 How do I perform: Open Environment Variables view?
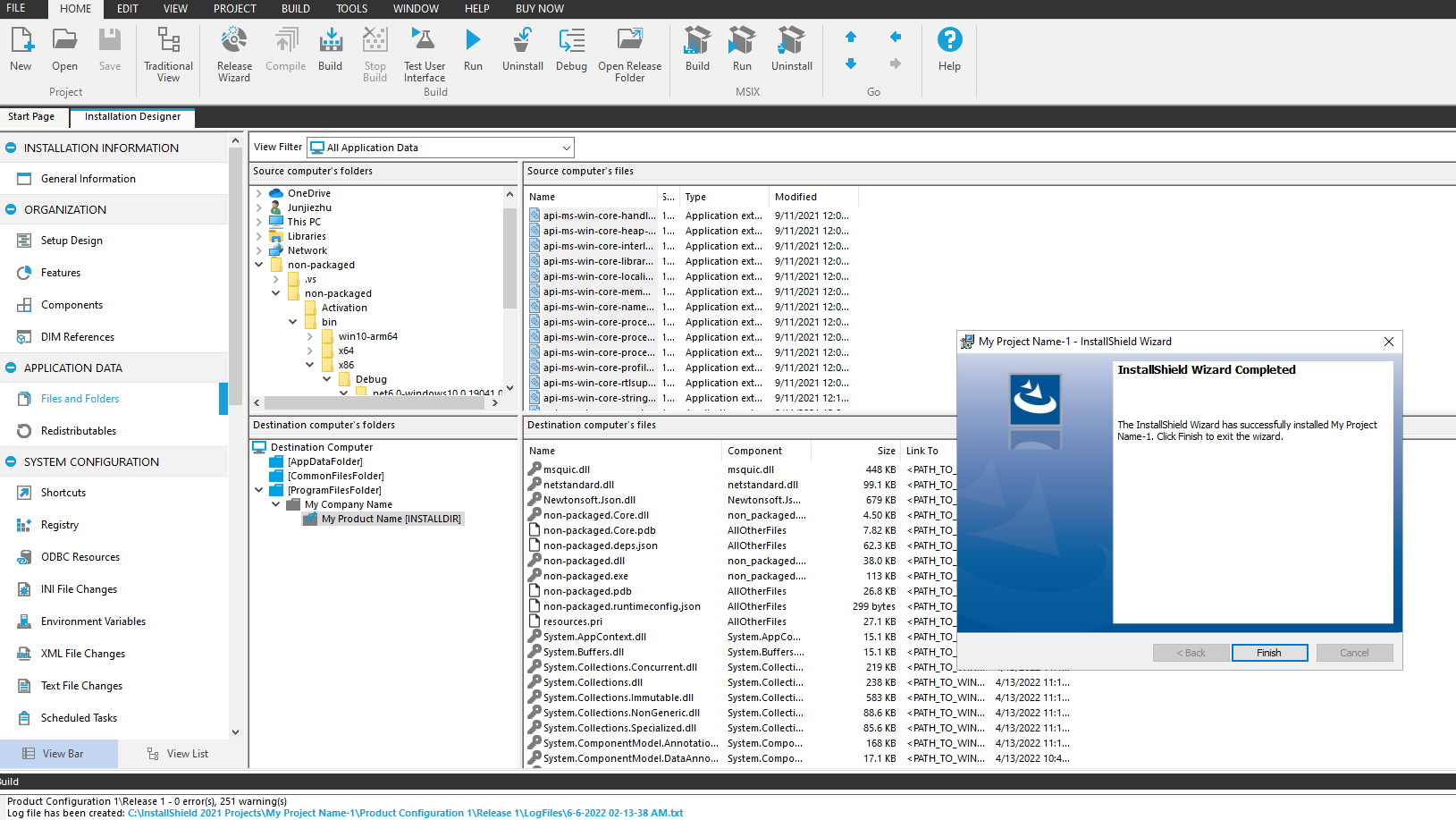93,621
